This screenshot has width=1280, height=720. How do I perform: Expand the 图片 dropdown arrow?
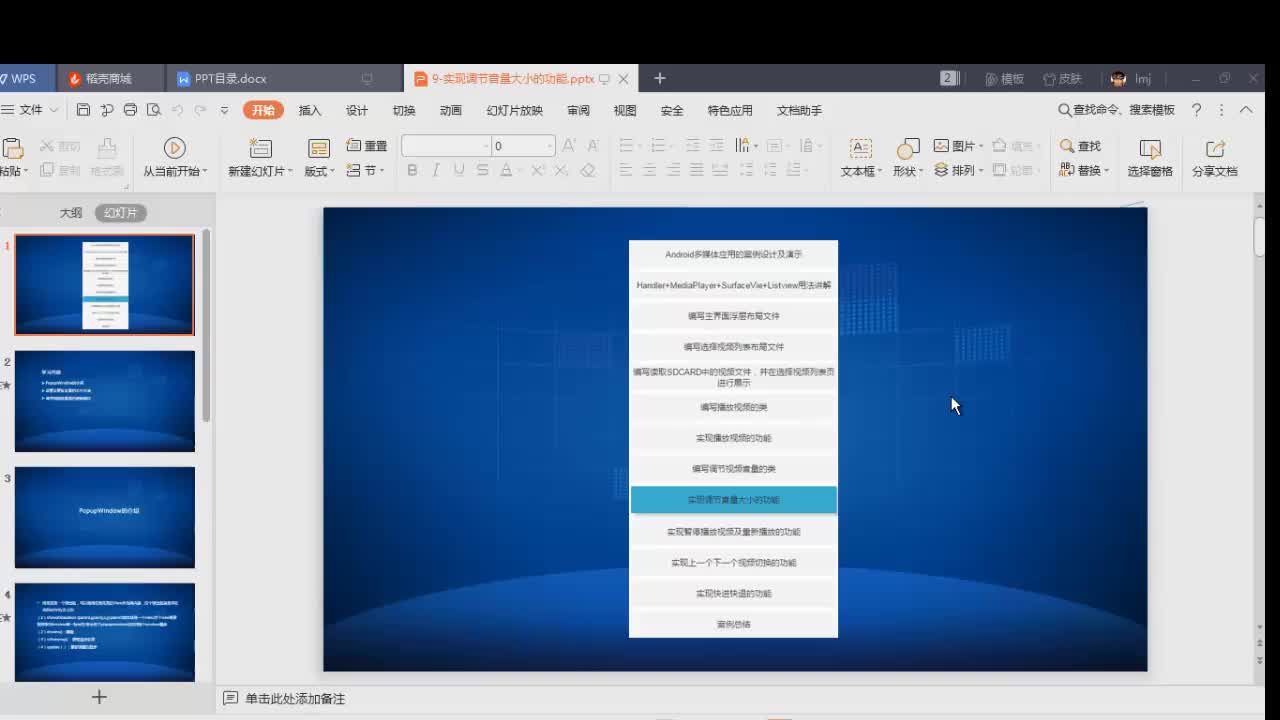coord(981,147)
